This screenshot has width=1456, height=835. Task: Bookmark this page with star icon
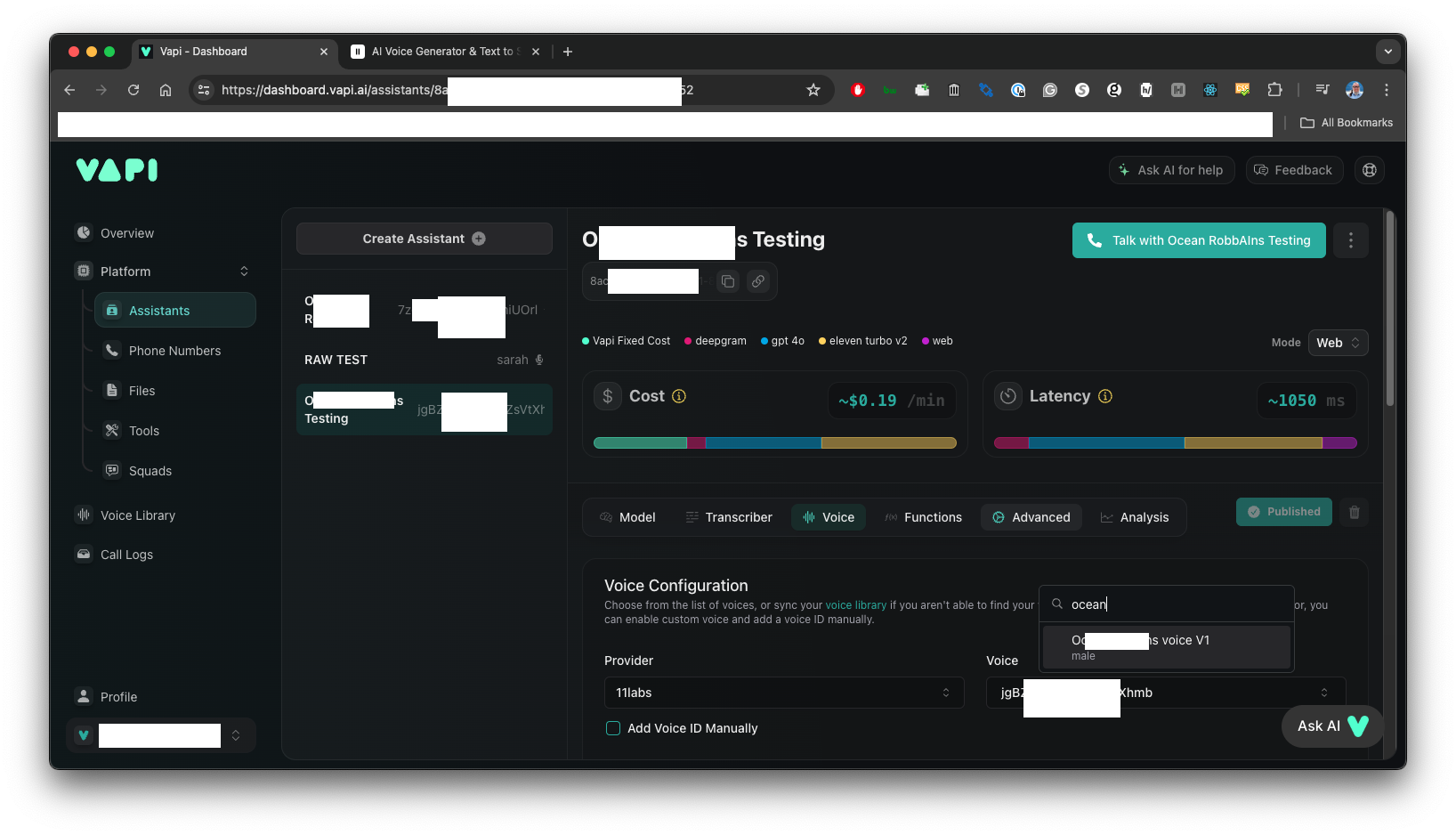click(x=813, y=90)
